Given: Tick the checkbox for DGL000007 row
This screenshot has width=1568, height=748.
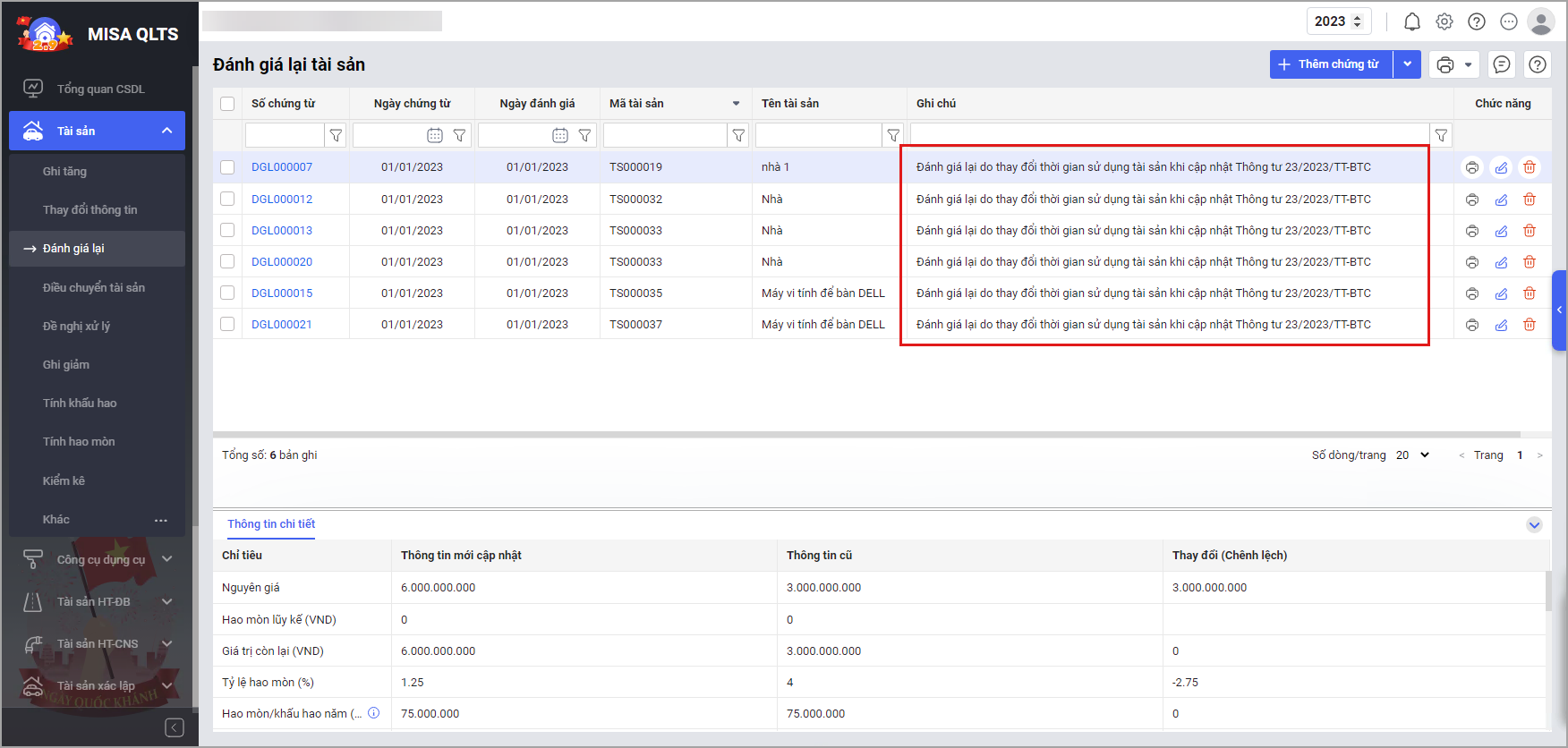Looking at the screenshot, I should pos(227,167).
